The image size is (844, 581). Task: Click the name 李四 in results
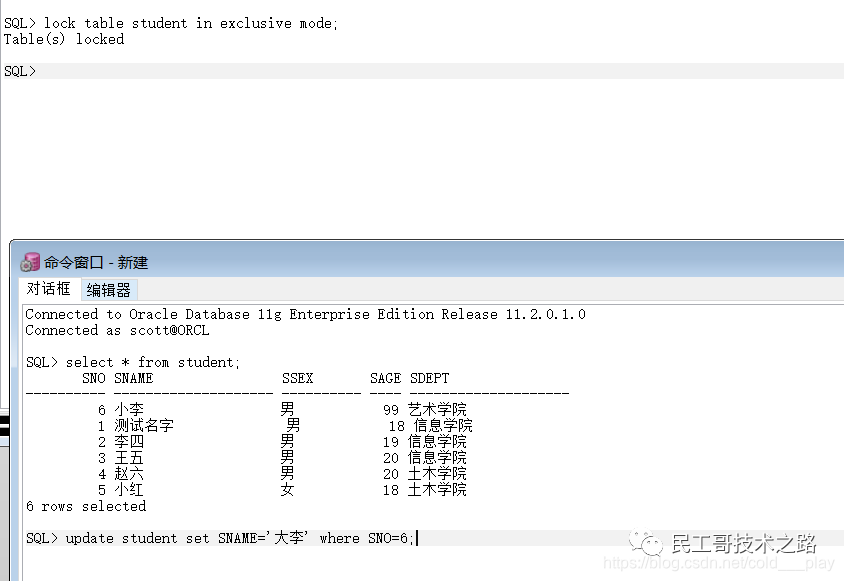(x=129, y=442)
